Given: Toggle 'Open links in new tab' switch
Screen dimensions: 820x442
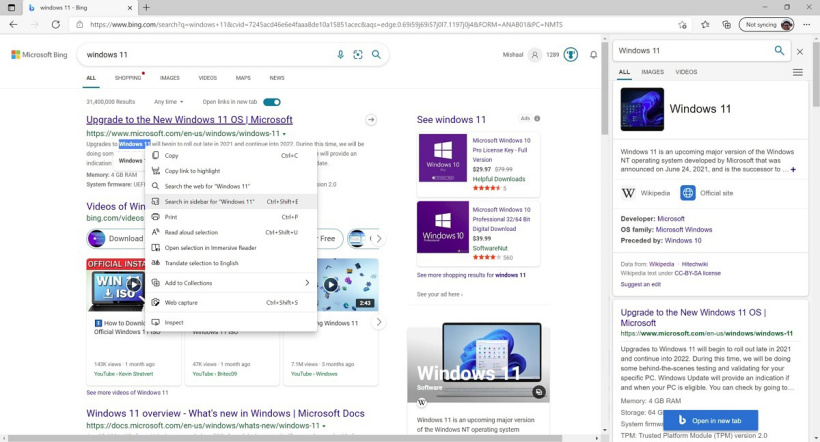Looking at the screenshot, I should pos(271,101).
